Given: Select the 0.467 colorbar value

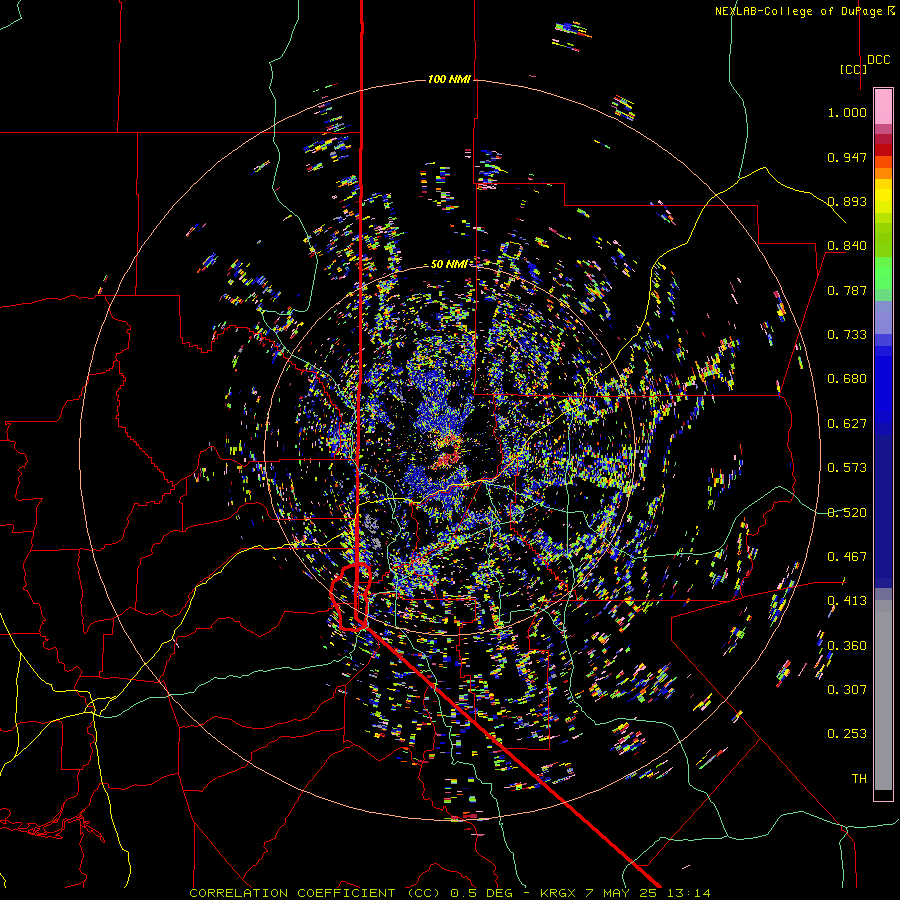Looking at the screenshot, I should coord(847,557).
